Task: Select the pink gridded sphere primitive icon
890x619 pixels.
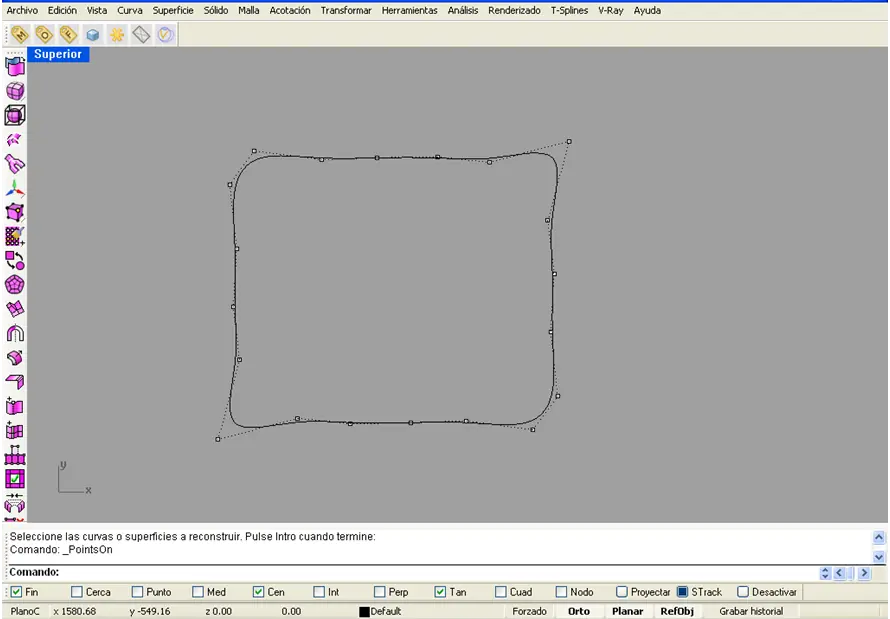Action: (15, 91)
